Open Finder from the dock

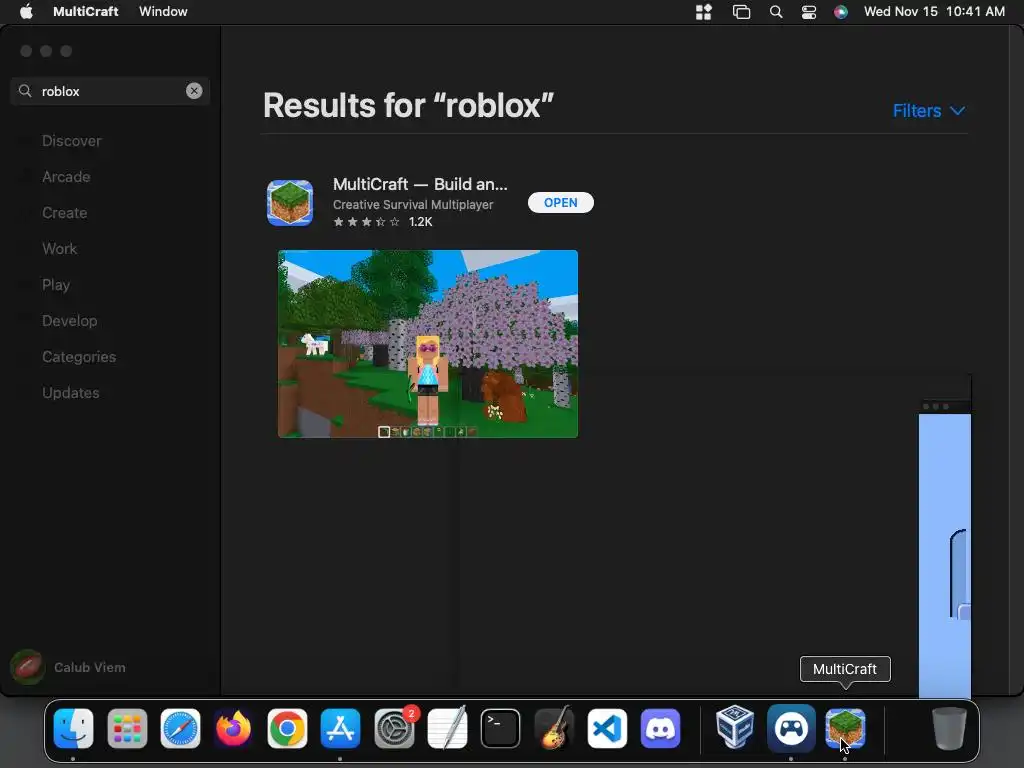tap(73, 728)
